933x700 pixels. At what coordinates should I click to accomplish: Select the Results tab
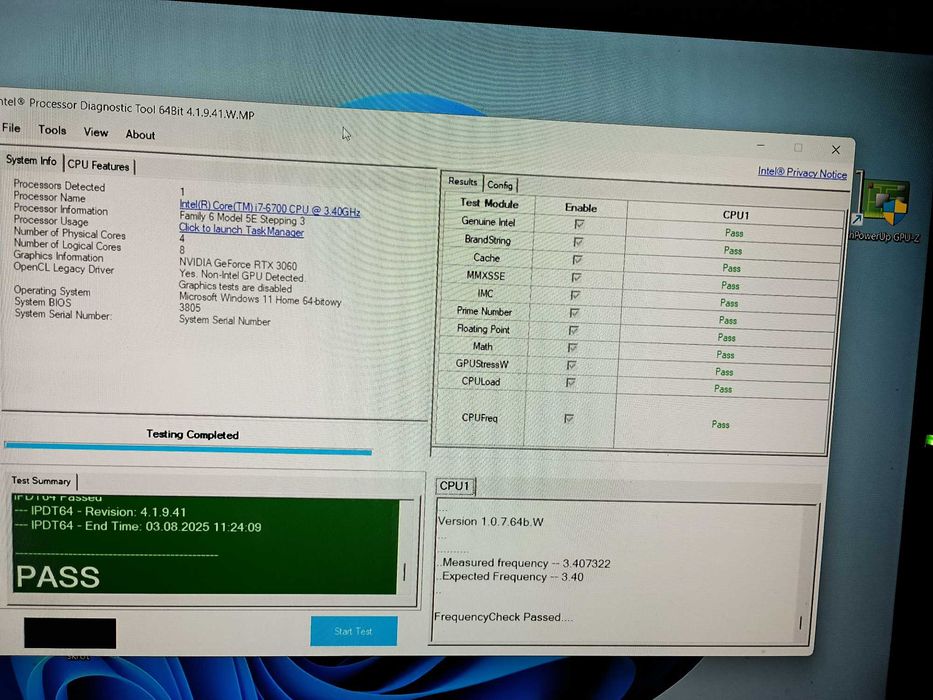tap(462, 182)
